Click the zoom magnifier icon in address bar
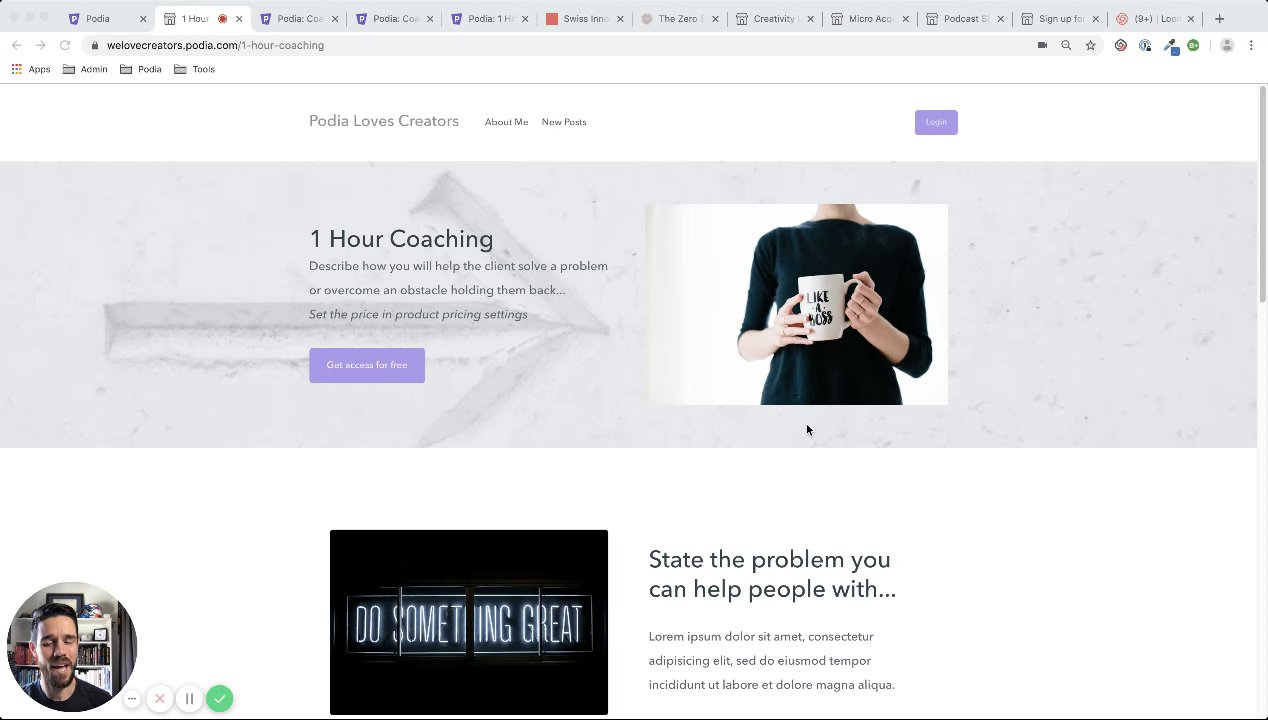1268x720 pixels. [x=1066, y=45]
